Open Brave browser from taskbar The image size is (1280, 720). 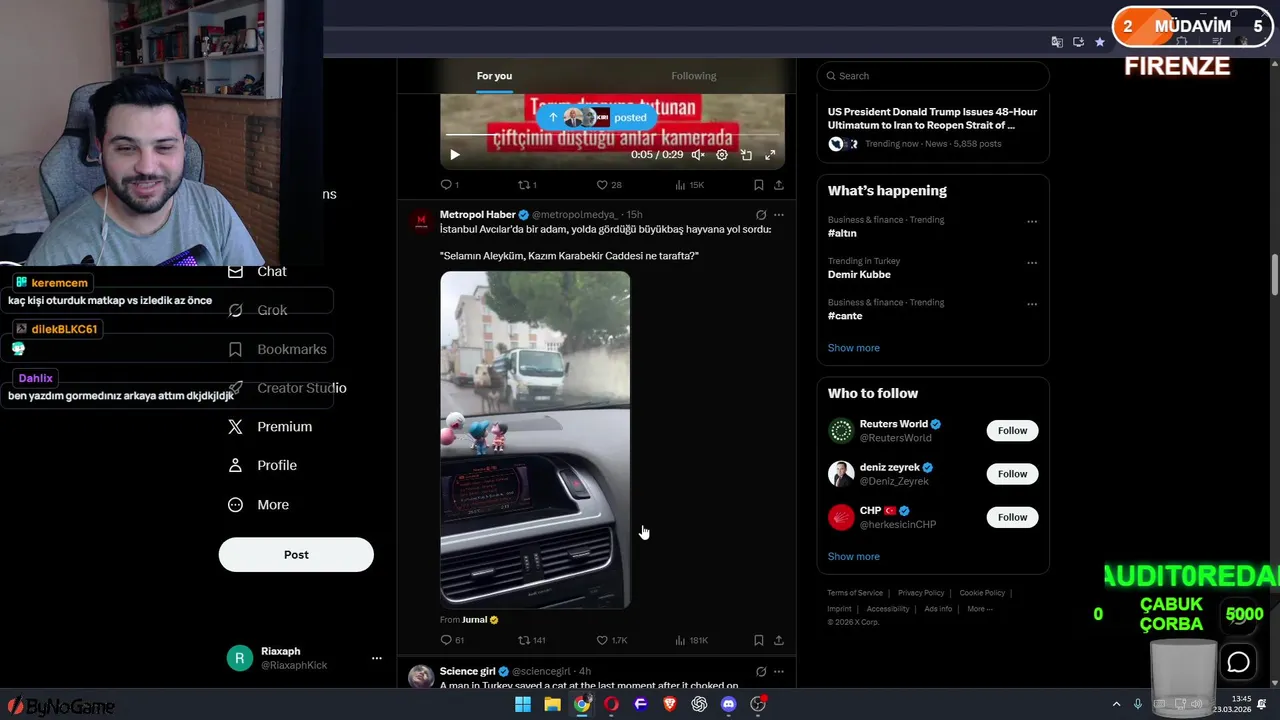(670, 704)
